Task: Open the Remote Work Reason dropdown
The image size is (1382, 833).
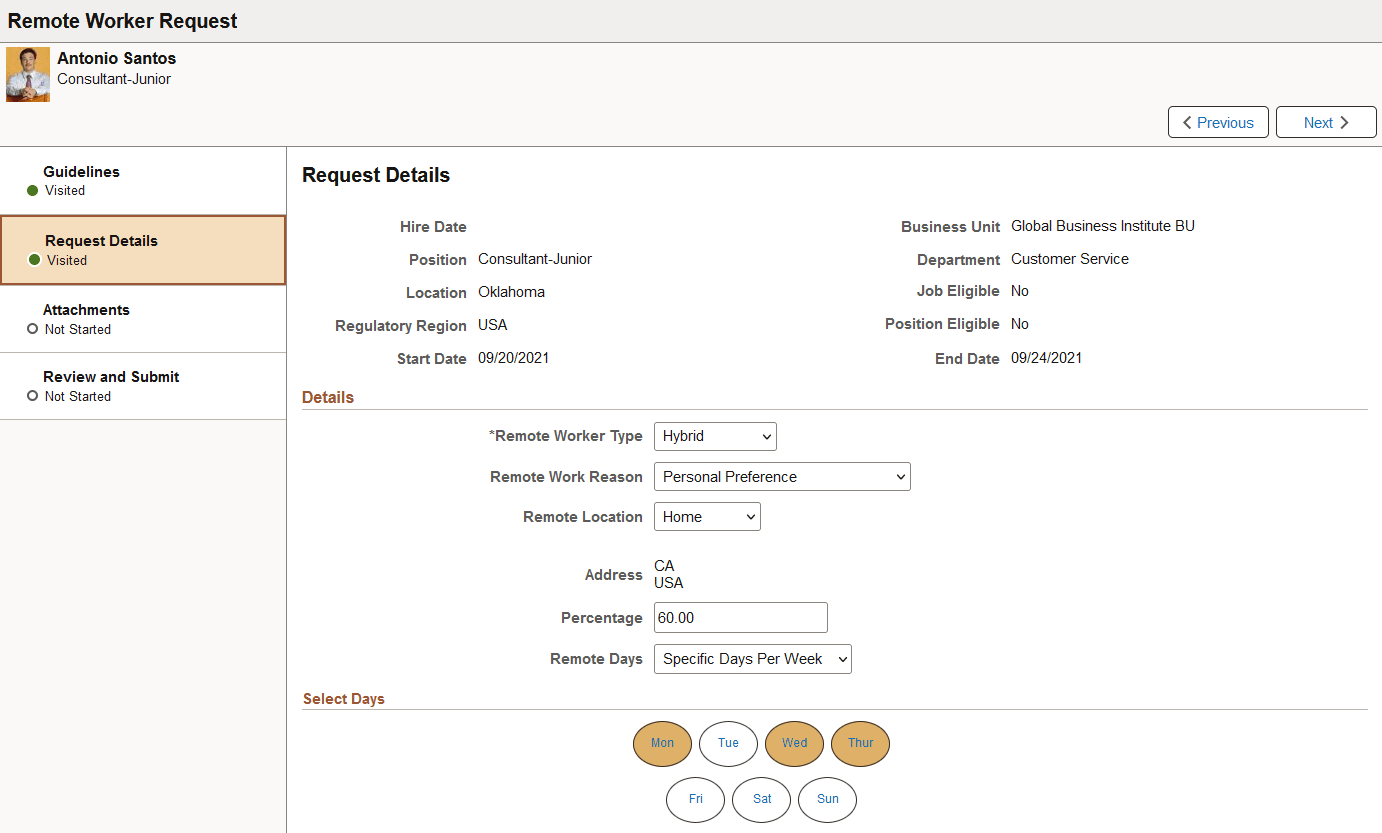Action: tap(781, 476)
